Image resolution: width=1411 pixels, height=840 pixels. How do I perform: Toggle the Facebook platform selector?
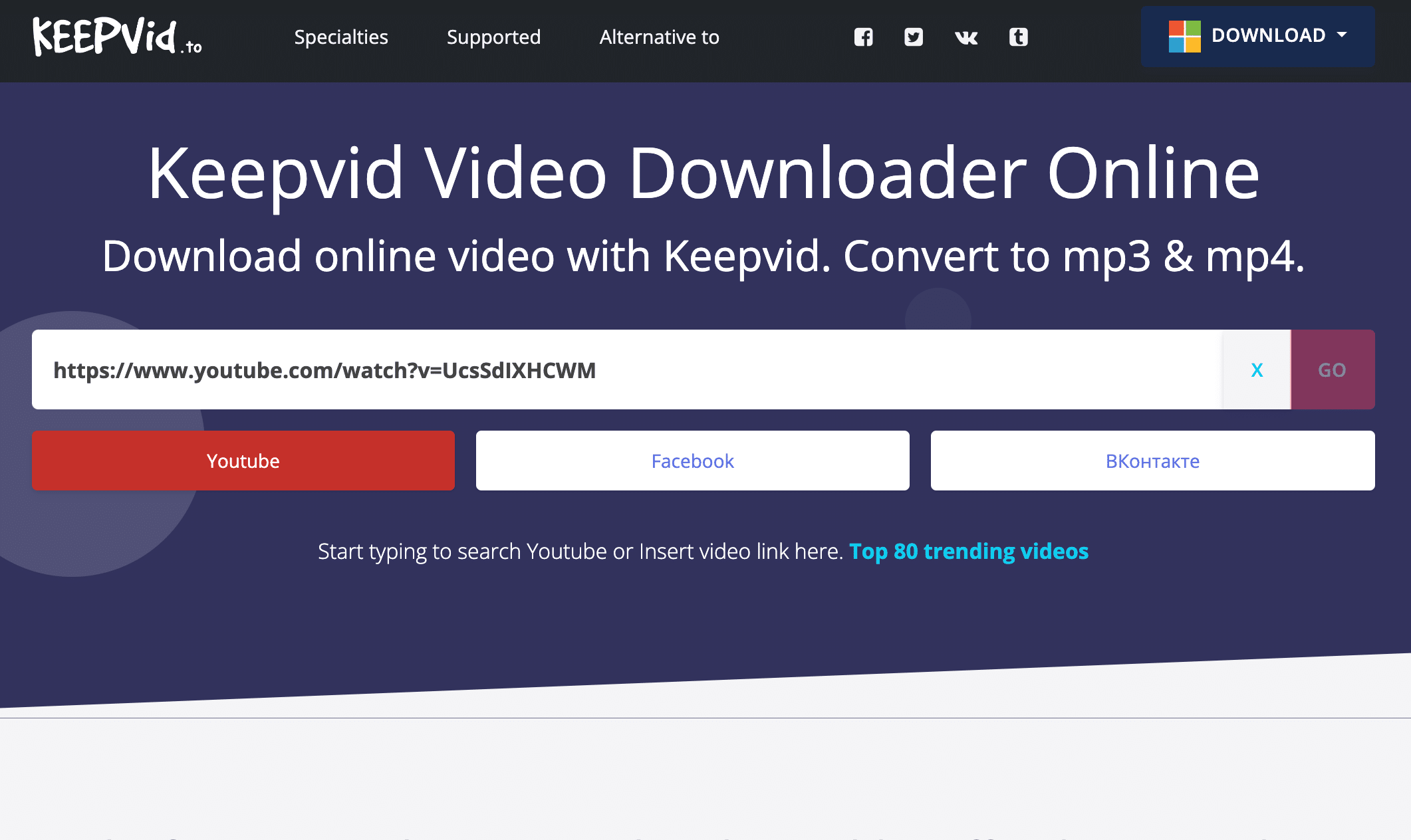692,460
